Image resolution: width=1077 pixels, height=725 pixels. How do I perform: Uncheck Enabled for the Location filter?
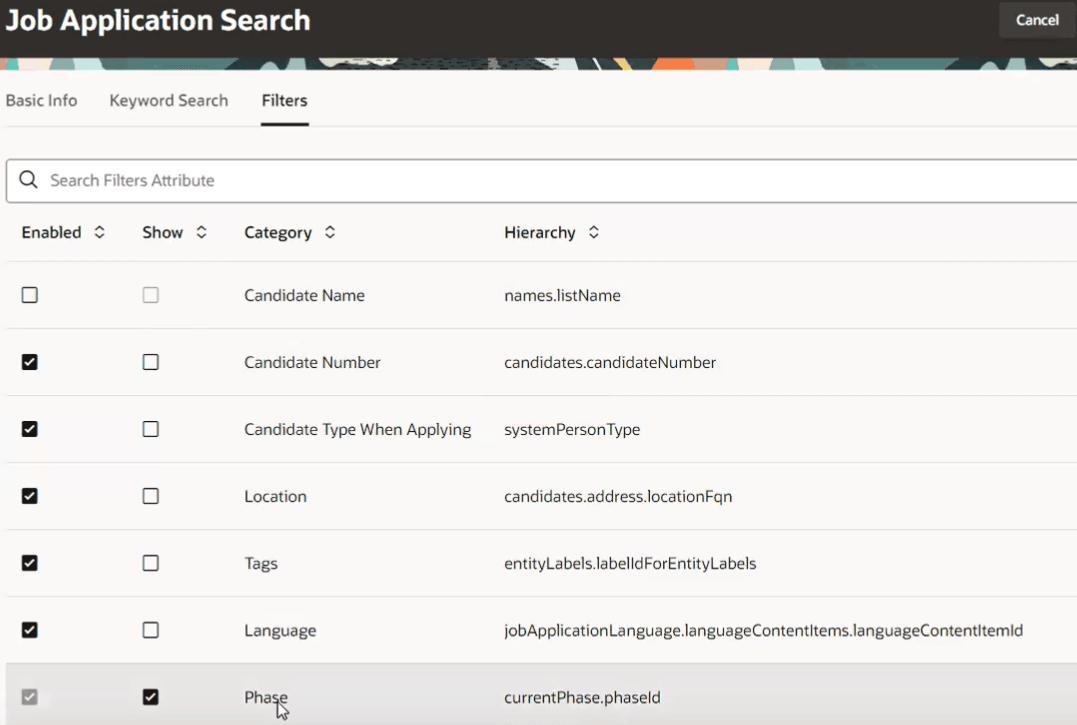(30, 497)
